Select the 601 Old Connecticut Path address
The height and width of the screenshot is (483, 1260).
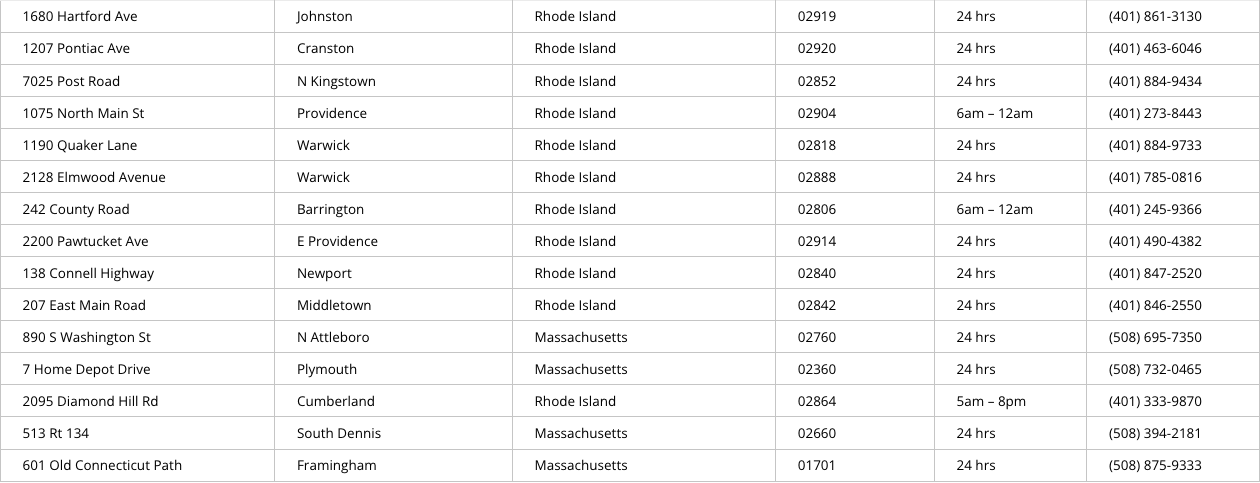[x=102, y=465]
